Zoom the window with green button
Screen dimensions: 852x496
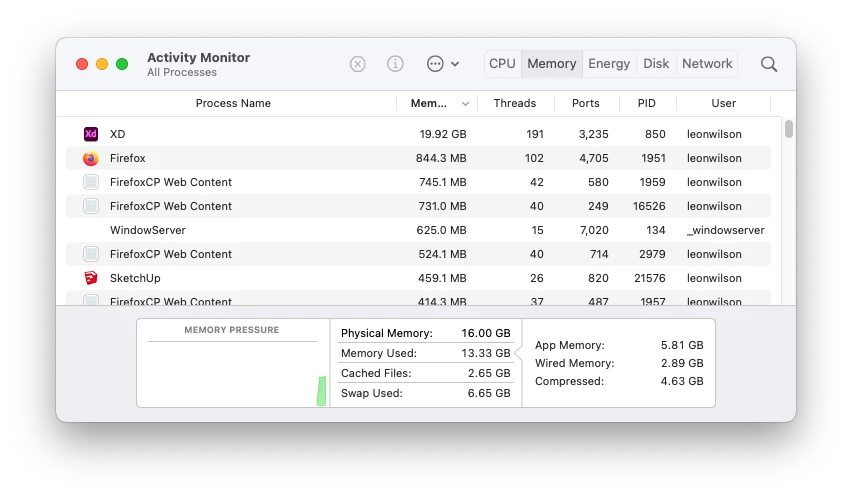pos(122,64)
